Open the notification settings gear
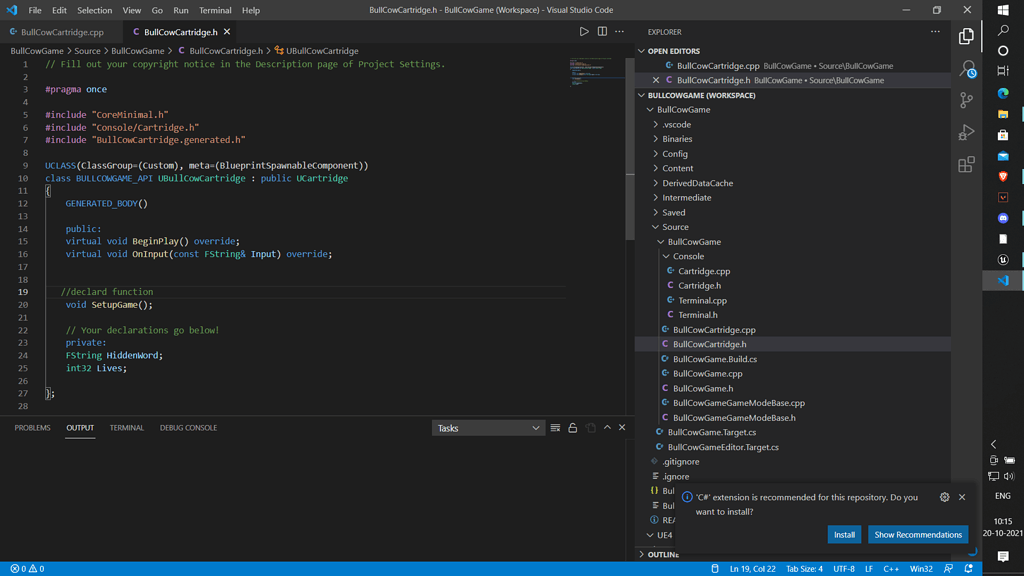This screenshot has height=576, width=1024. 943,497
